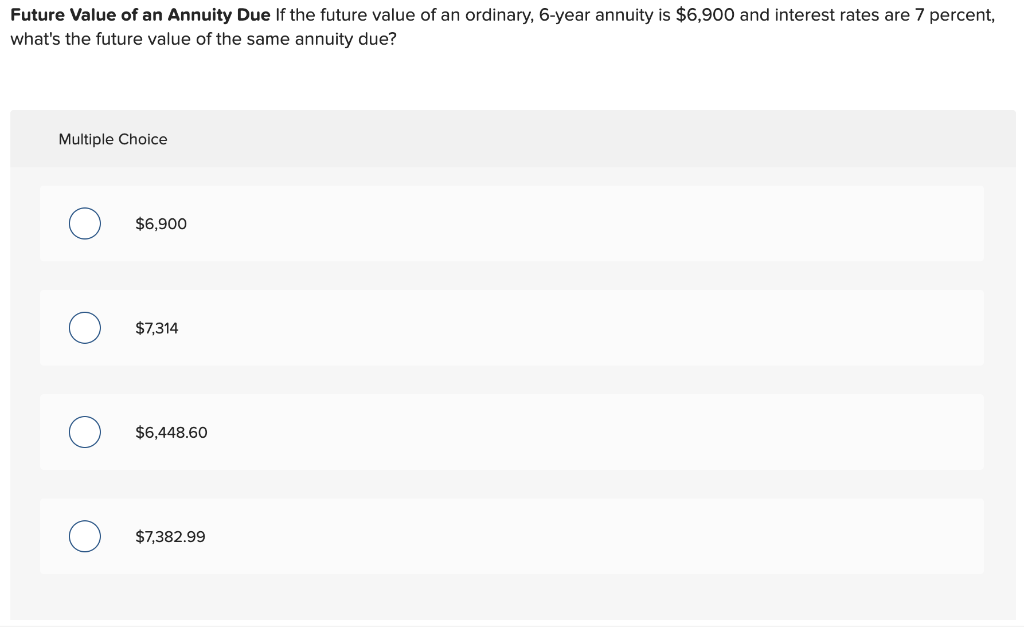This screenshot has height=628, width=1024.
Task: Click the $6,448.60 answer label
Action: [171, 432]
